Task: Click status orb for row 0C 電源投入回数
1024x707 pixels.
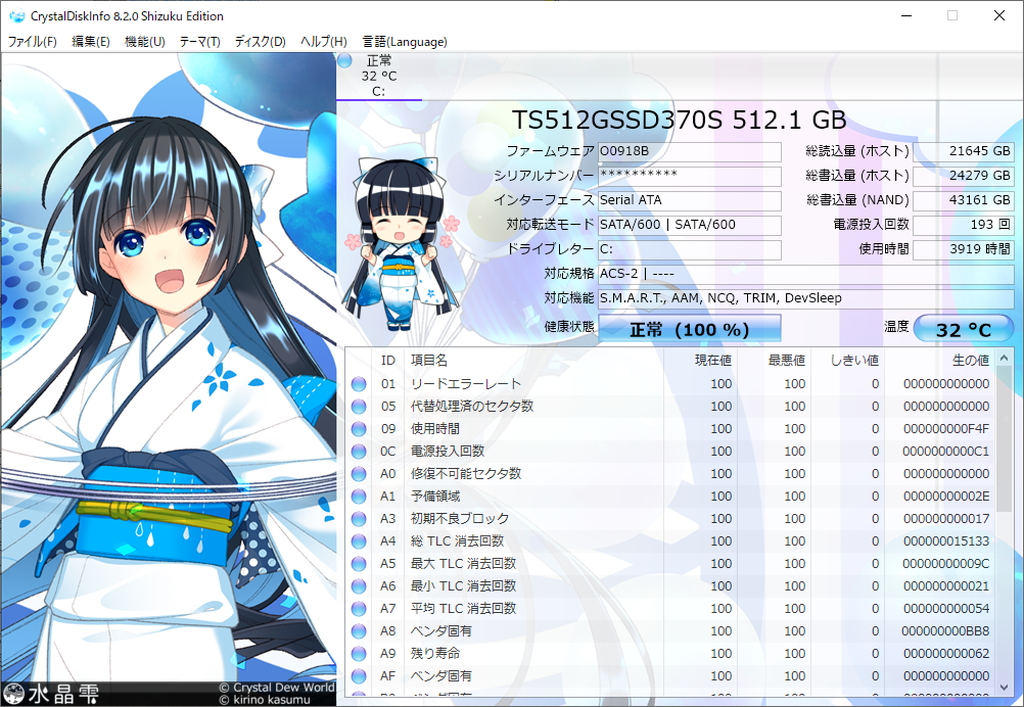Action: click(359, 452)
